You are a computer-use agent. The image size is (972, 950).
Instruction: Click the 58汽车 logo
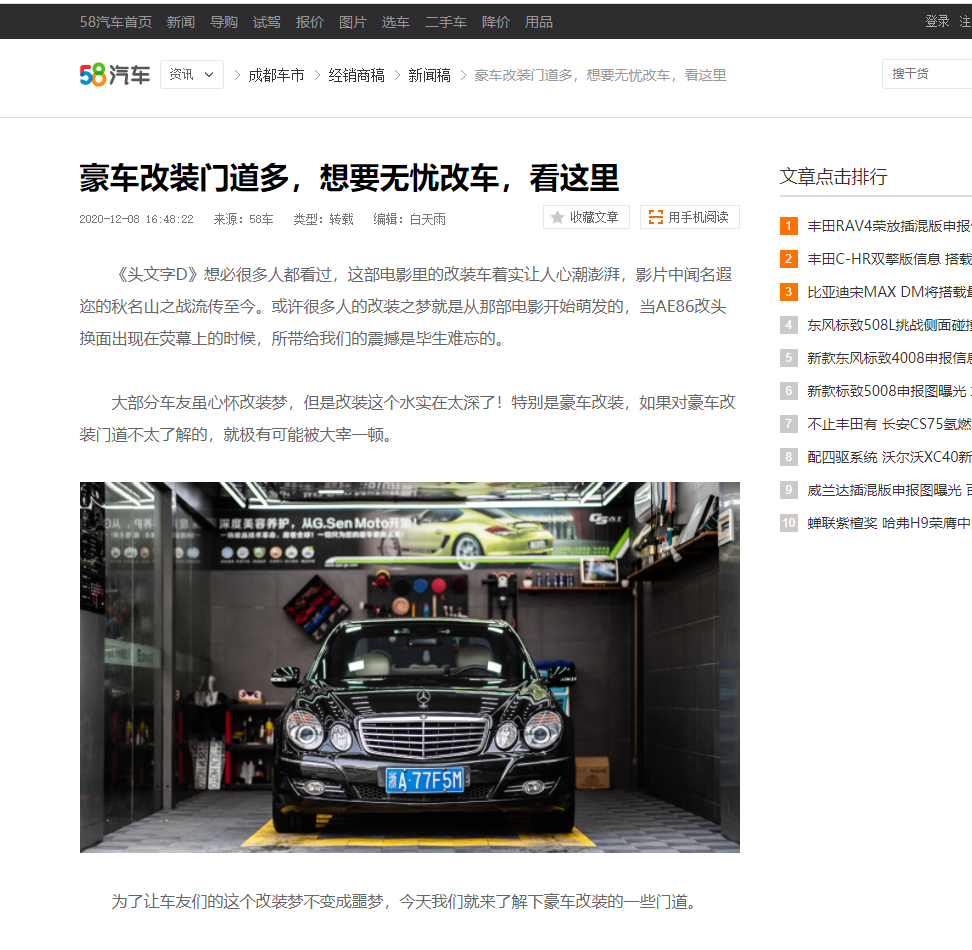click(x=115, y=75)
